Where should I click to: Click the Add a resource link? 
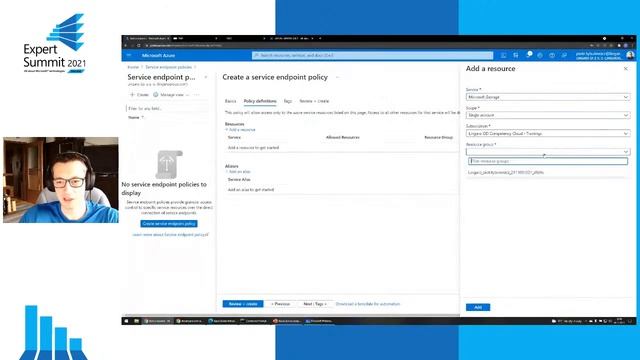[x=240, y=130]
